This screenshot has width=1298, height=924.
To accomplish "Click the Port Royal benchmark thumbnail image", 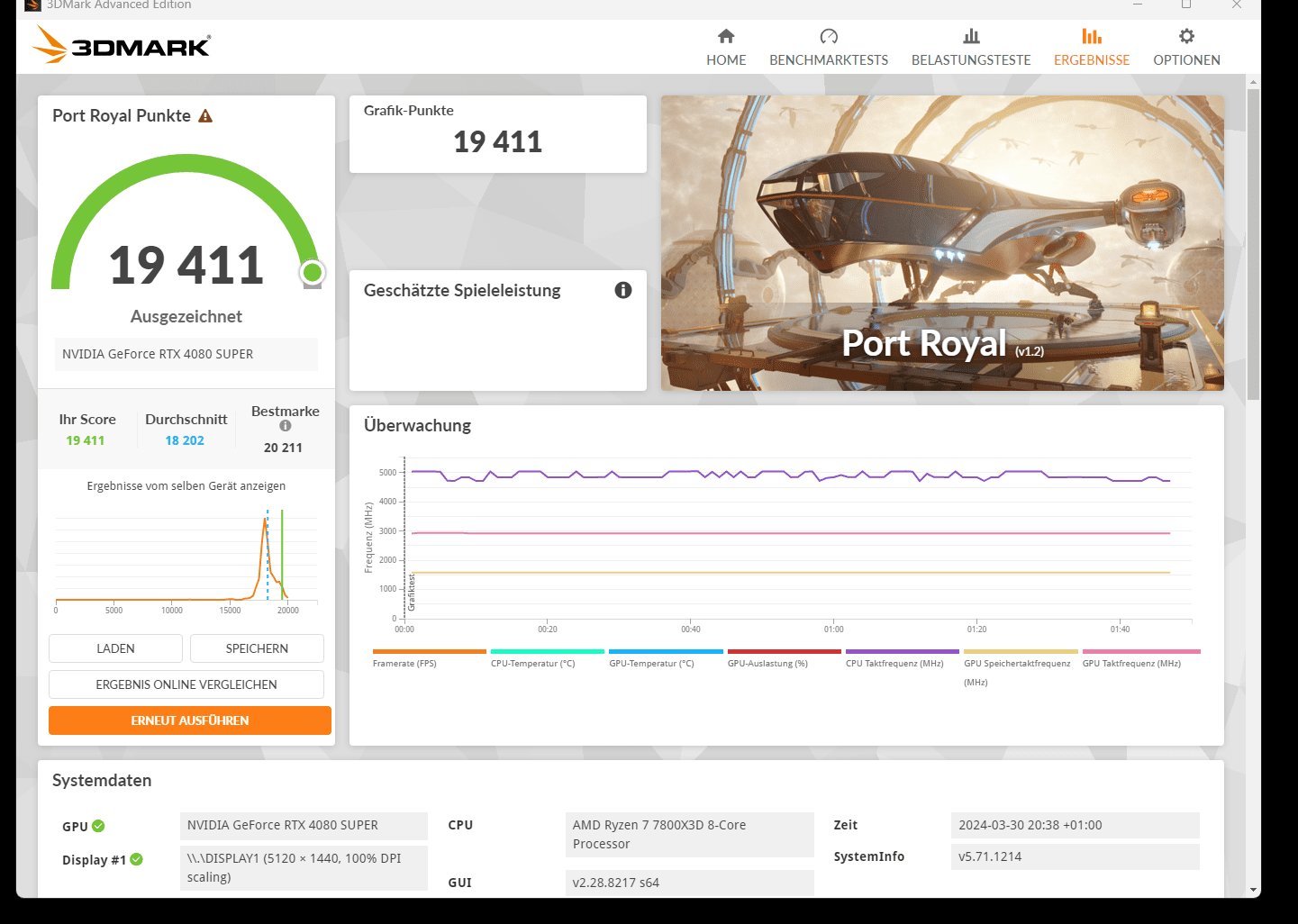I will coord(942,243).
